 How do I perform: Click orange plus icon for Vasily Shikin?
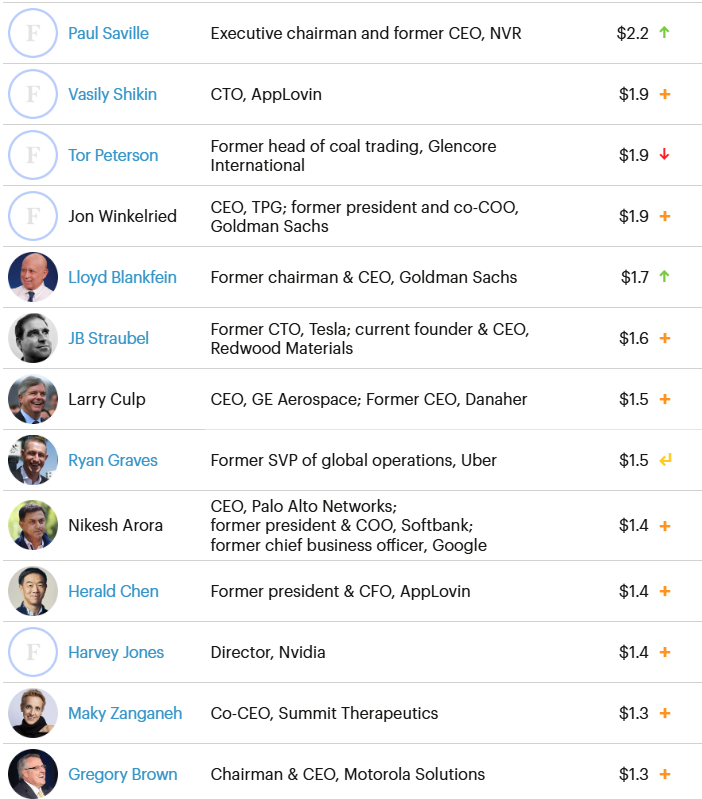click(665, 94)
